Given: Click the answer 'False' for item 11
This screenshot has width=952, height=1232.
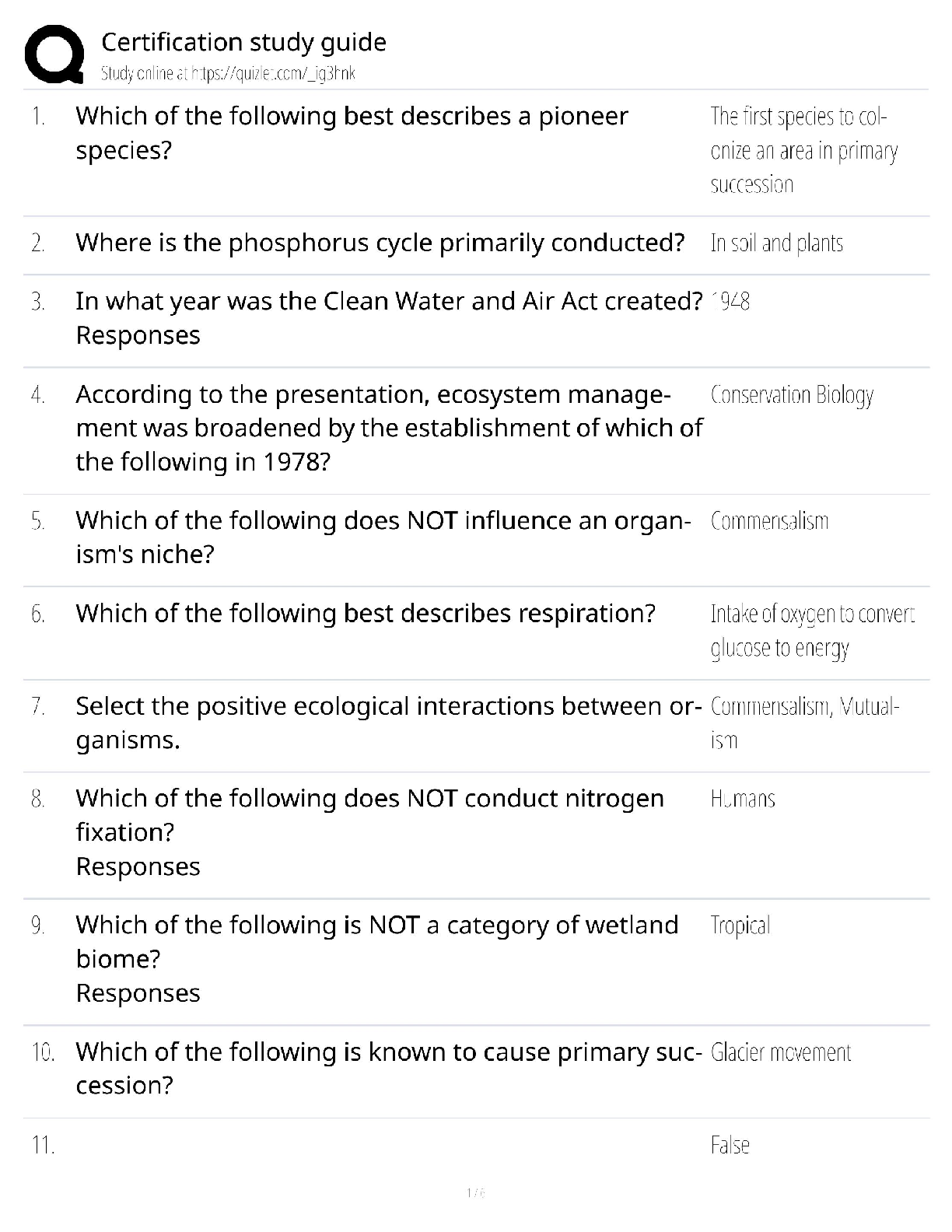Looking at the screenshot, I should (x=730, y=1145).
